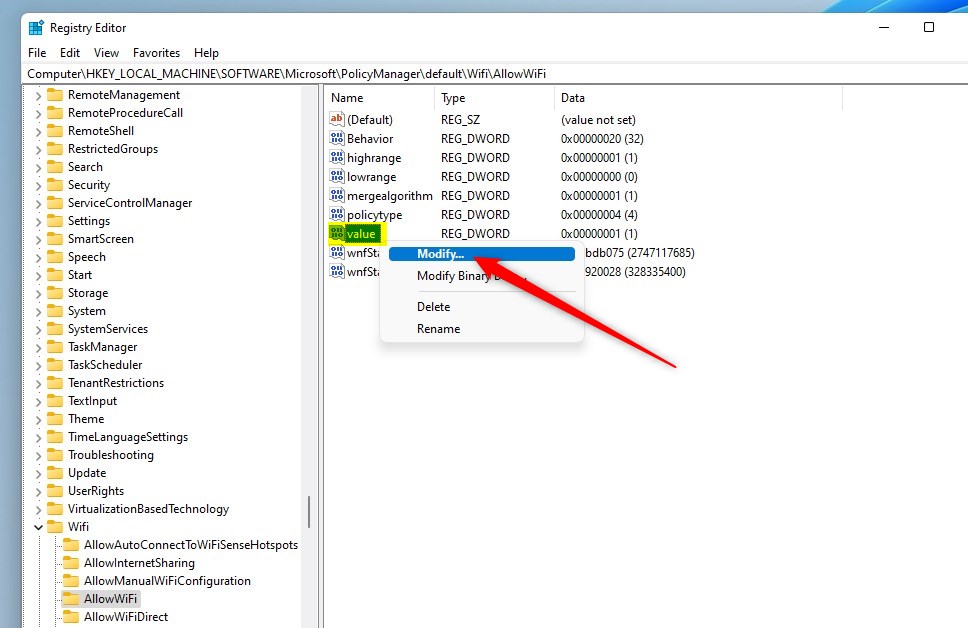
Task: Click the SmartScreen folder icon
Action: [56, 239]
